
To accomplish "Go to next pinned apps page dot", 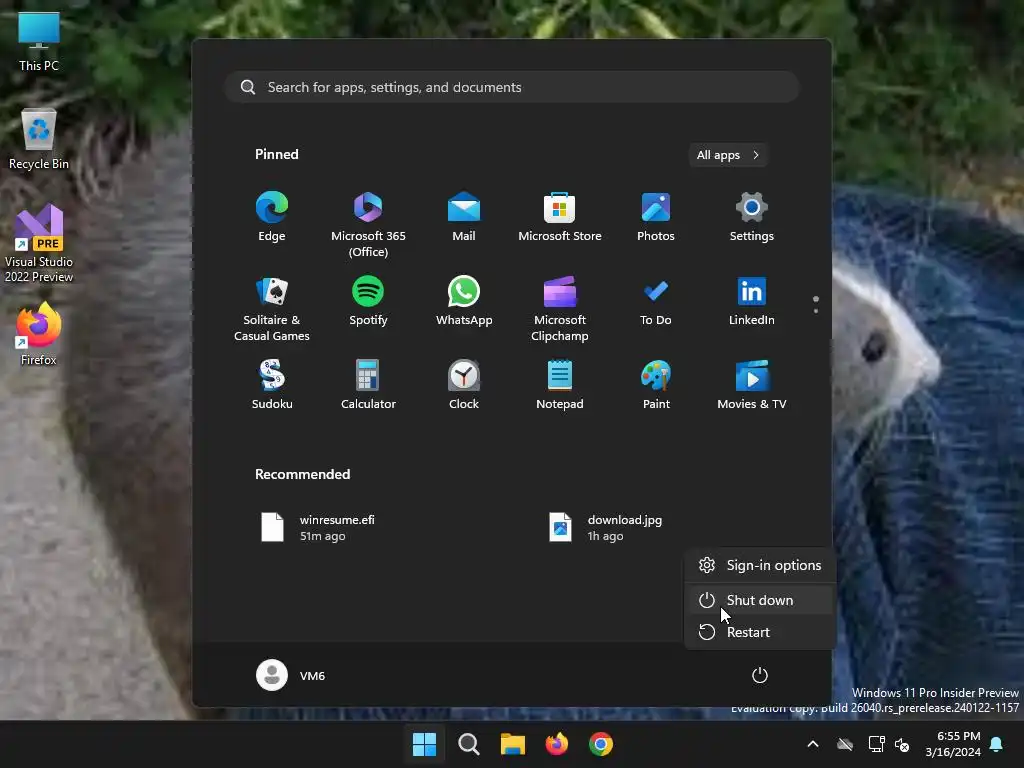I will [x=816, y=311].
